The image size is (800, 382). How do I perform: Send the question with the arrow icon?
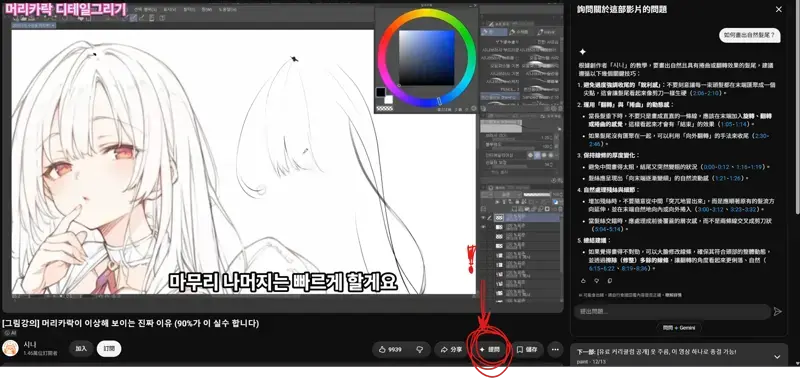coord(778,311)
